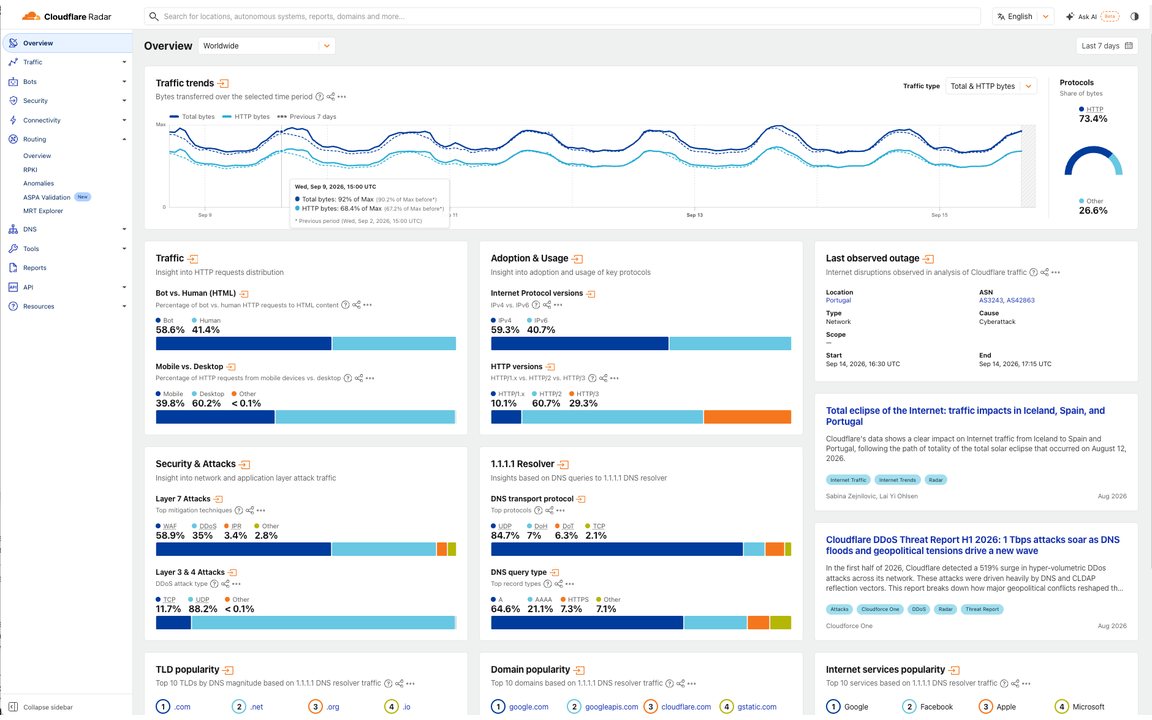Share the Layer 7 Attacks chart
This screenshot has width=1152, height=720.
pos(250,511)
